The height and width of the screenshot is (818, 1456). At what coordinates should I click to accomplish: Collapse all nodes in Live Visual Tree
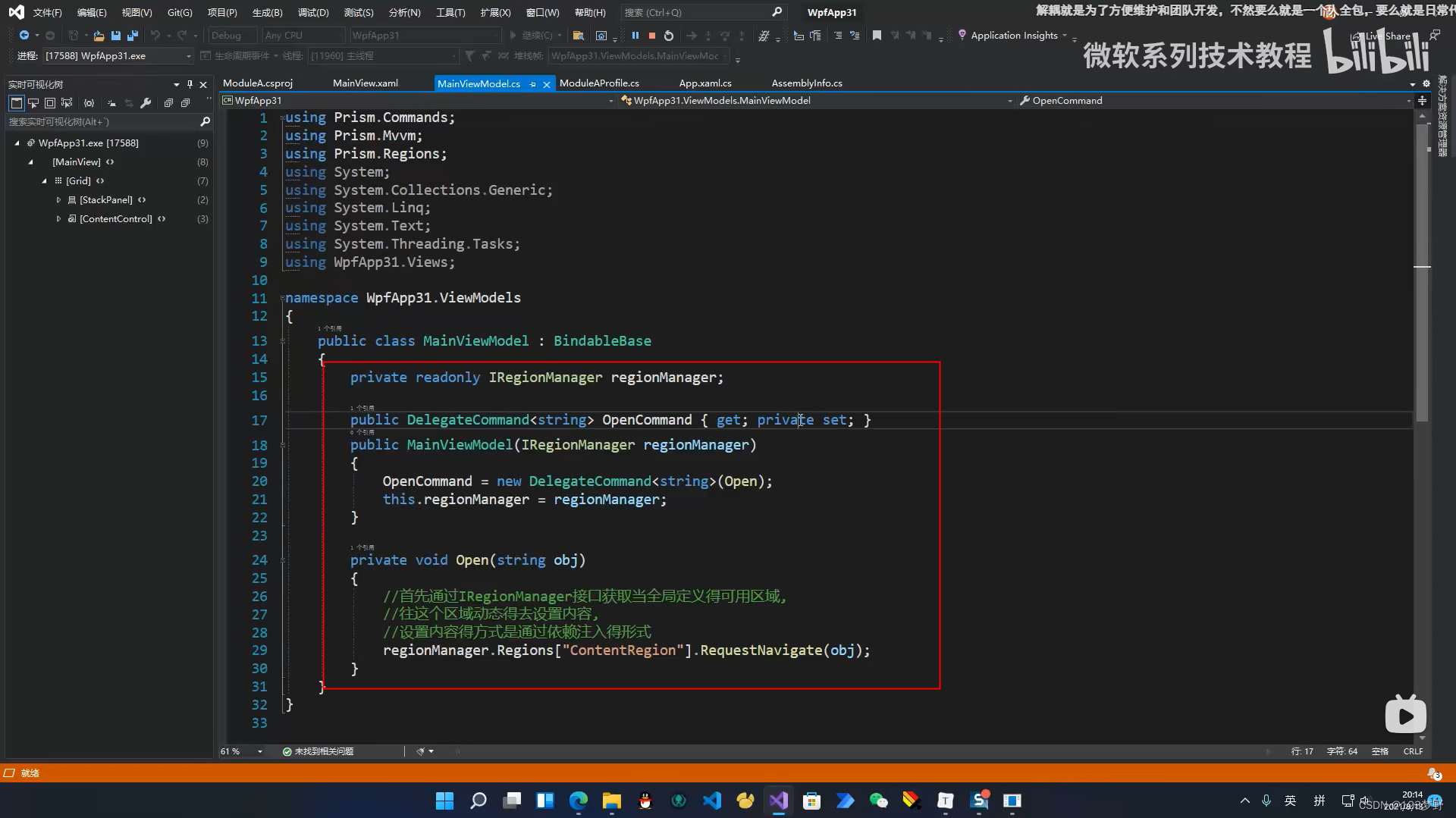[185, 103]
